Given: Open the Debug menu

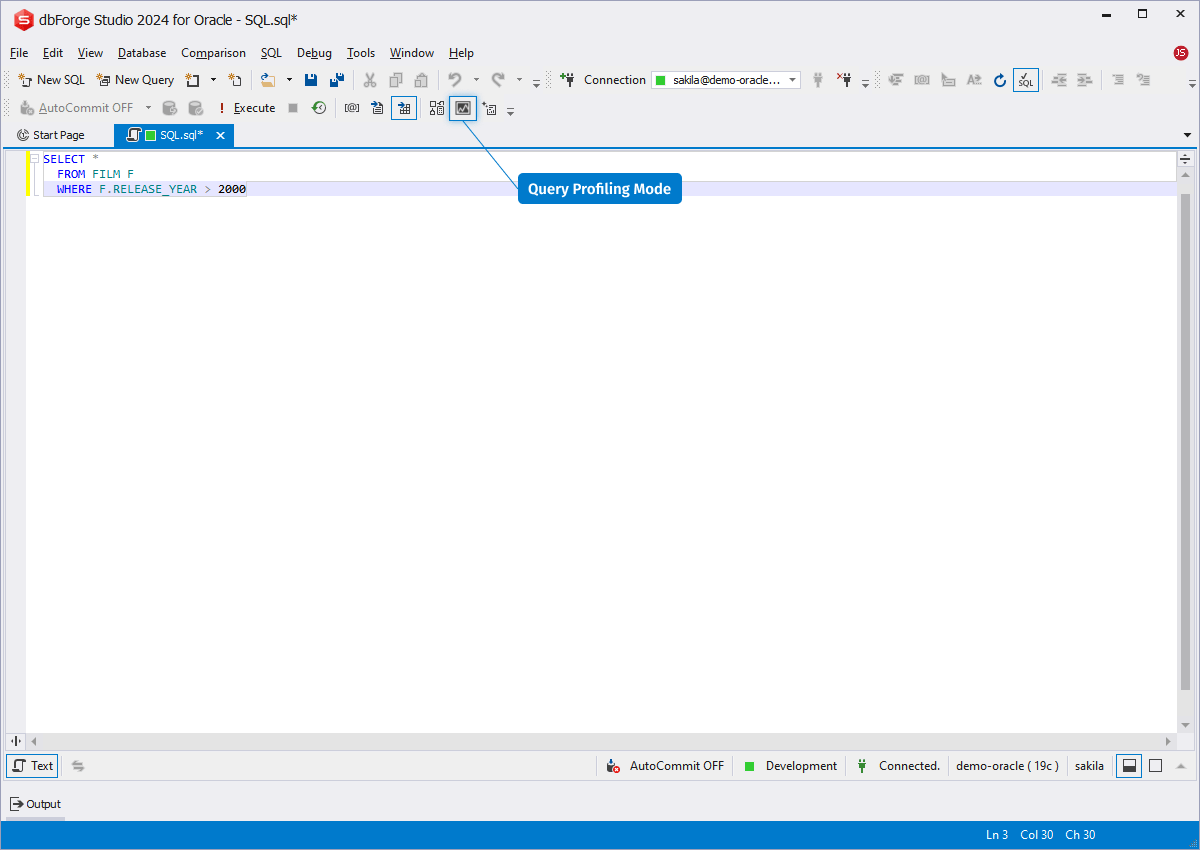Looking at the screenshot, I should click(x=314, y=53).
